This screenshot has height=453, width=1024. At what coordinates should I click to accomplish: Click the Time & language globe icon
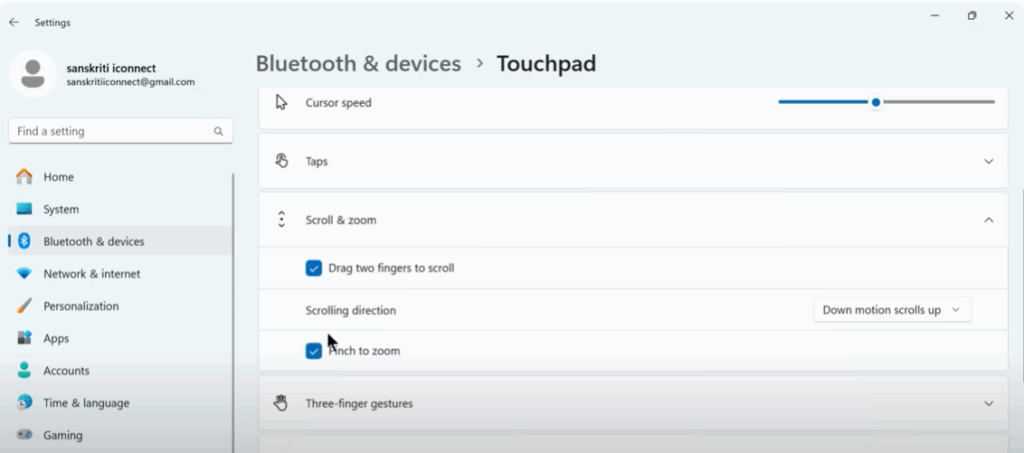25,403
